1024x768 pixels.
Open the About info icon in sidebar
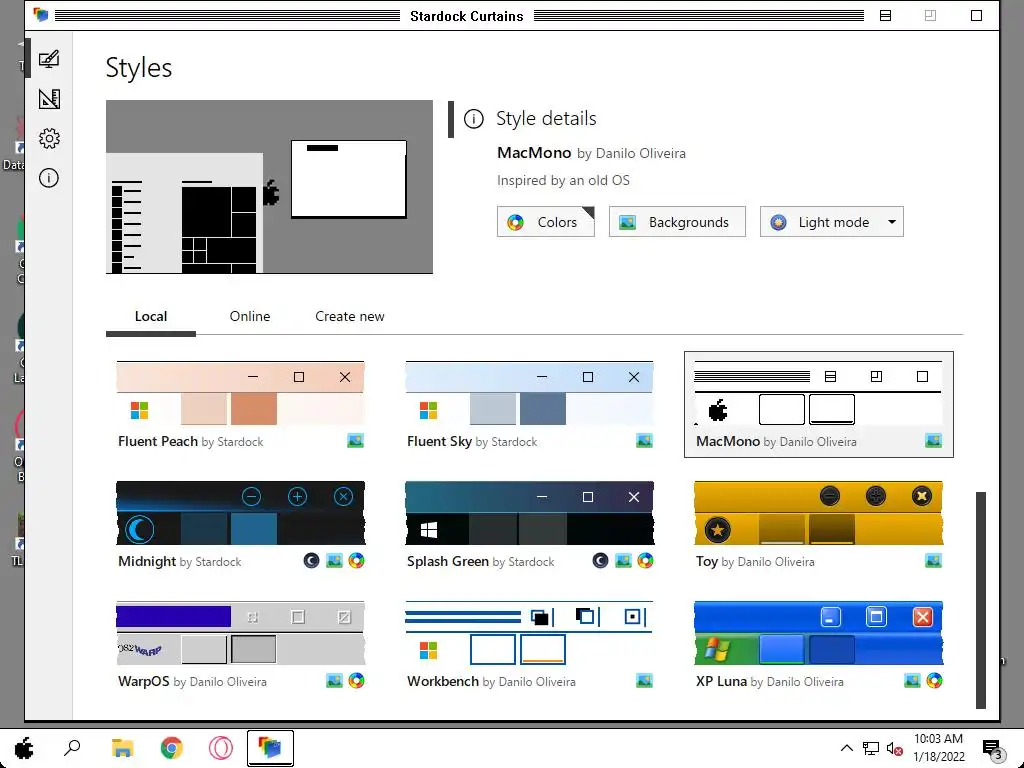[x=49, y=178]
